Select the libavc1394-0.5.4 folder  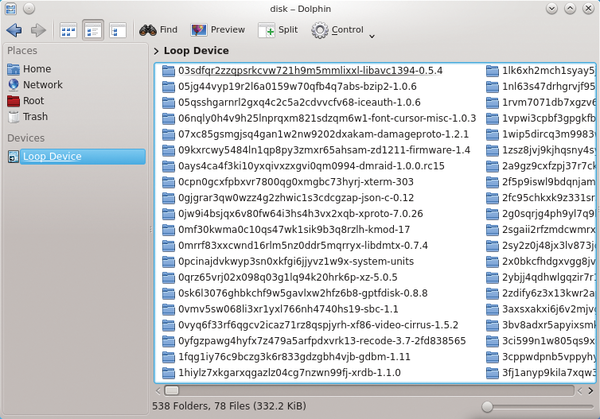309,71
